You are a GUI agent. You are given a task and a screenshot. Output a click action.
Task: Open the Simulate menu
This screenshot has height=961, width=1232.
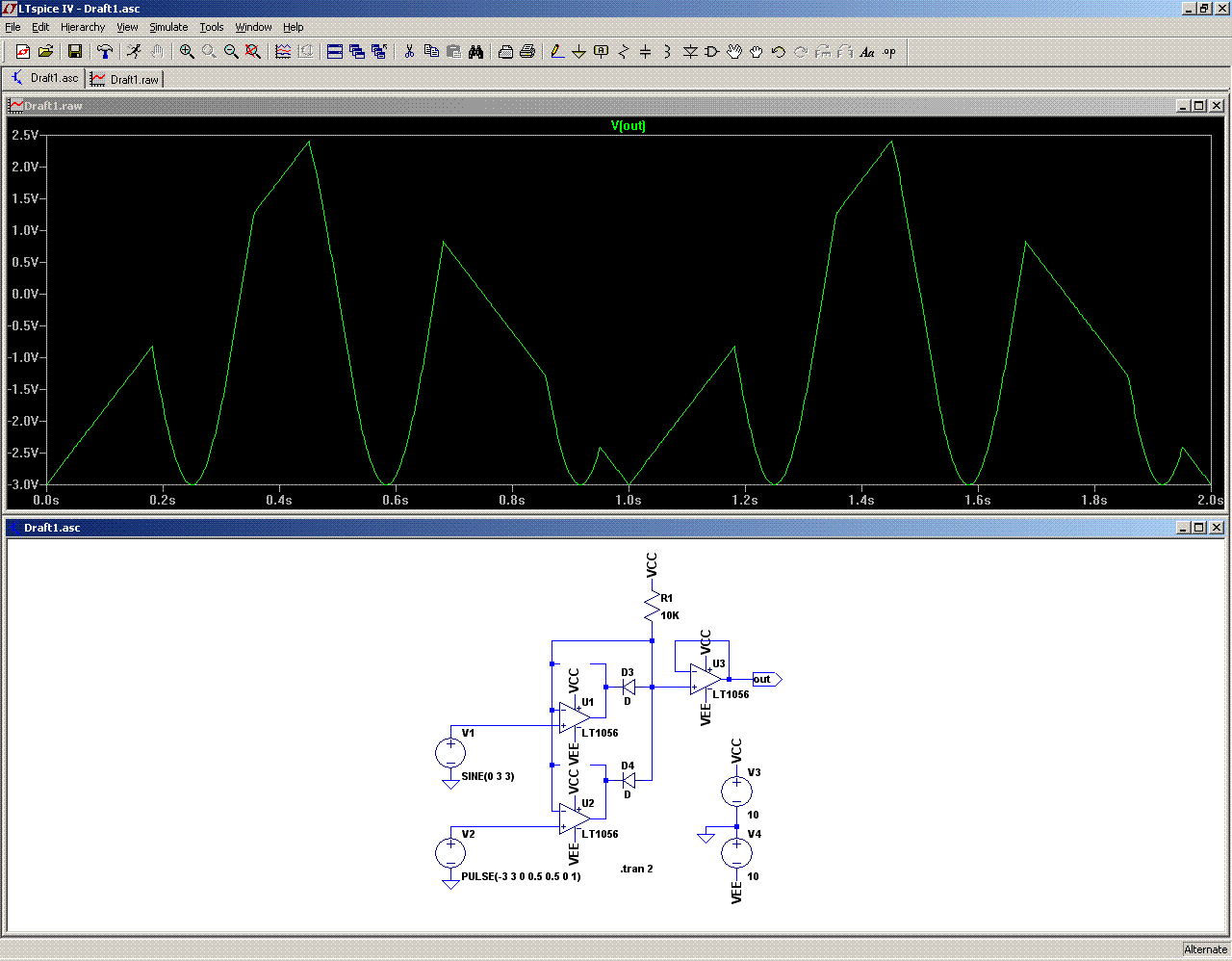[168, 27]
